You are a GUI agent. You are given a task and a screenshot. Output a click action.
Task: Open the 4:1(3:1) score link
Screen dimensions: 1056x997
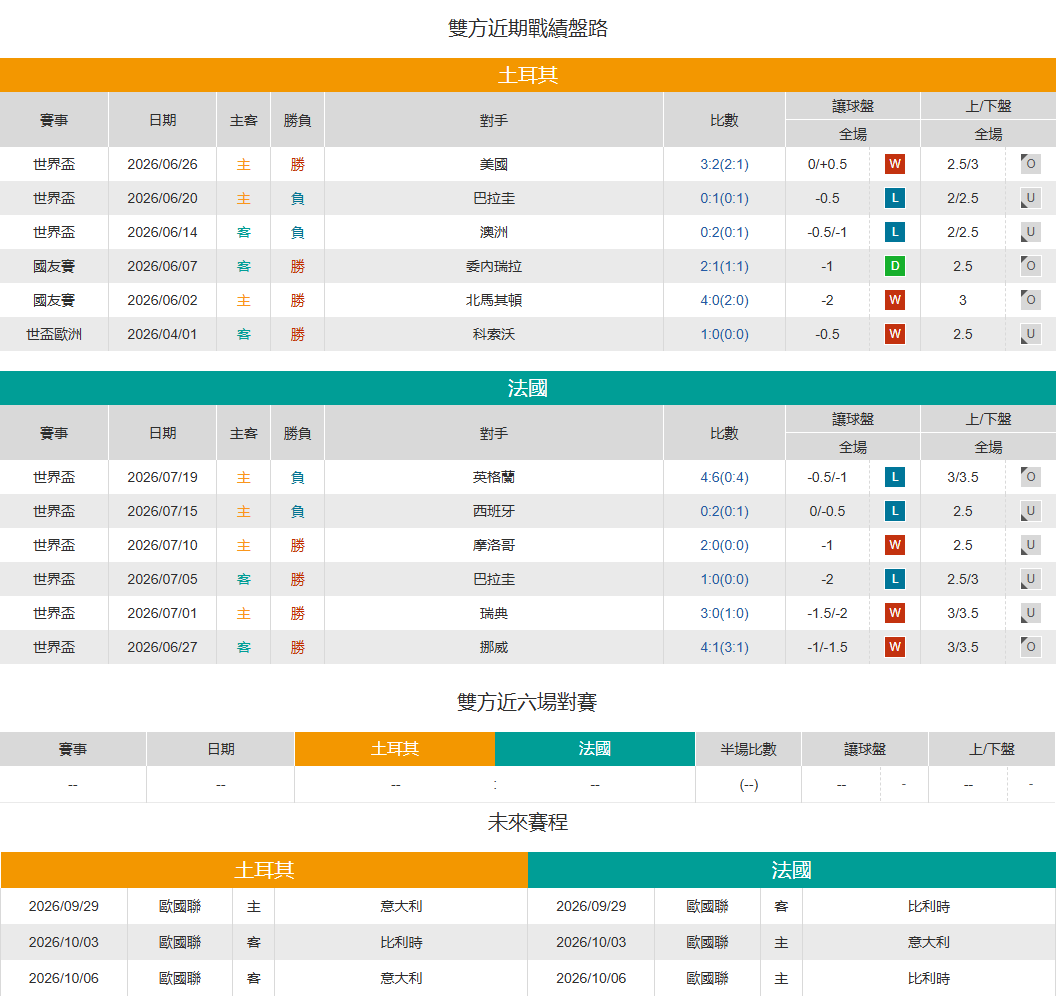(724, 647)
